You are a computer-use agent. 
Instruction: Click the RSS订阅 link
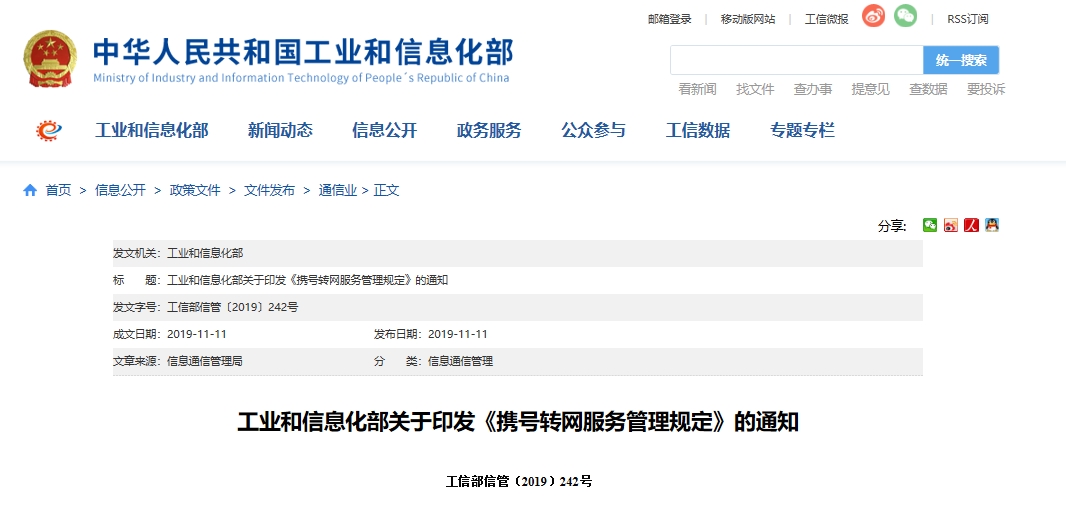pyautogui.click(x=967, y=19)
